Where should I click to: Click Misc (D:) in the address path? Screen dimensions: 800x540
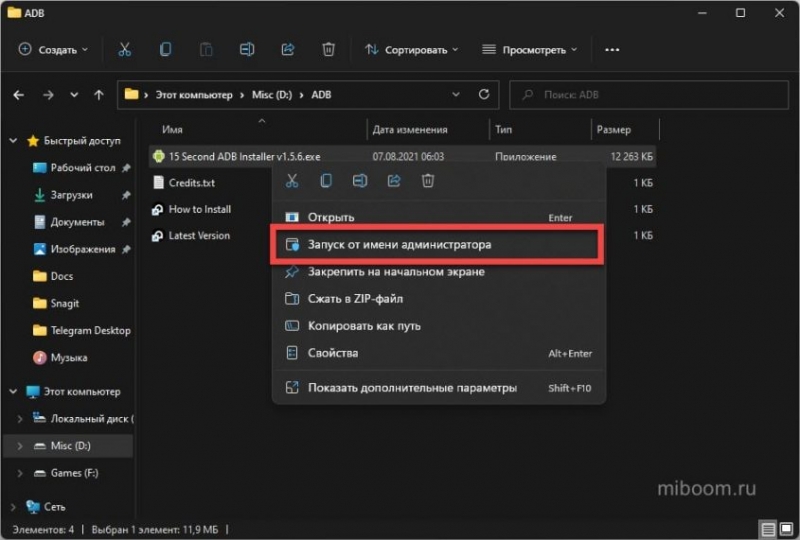[x=272, y=95]
